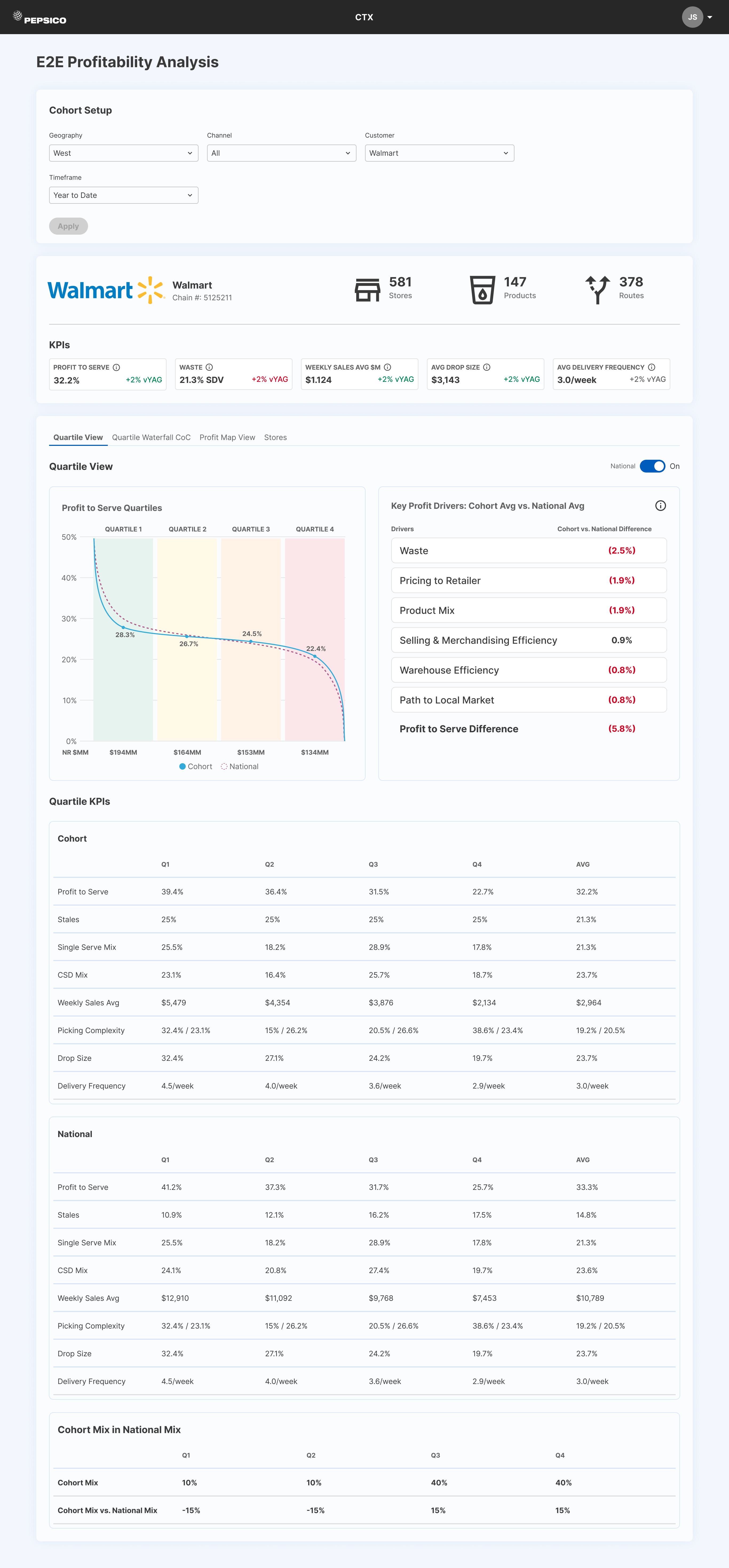Open the Customer dropdown showing Walmart
Screen dimensions: 729x1568
(x=439, y=153)
